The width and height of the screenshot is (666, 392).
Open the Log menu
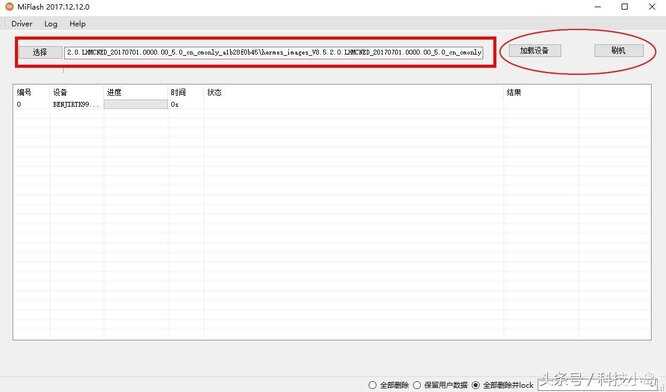click(x=51, y=24)
